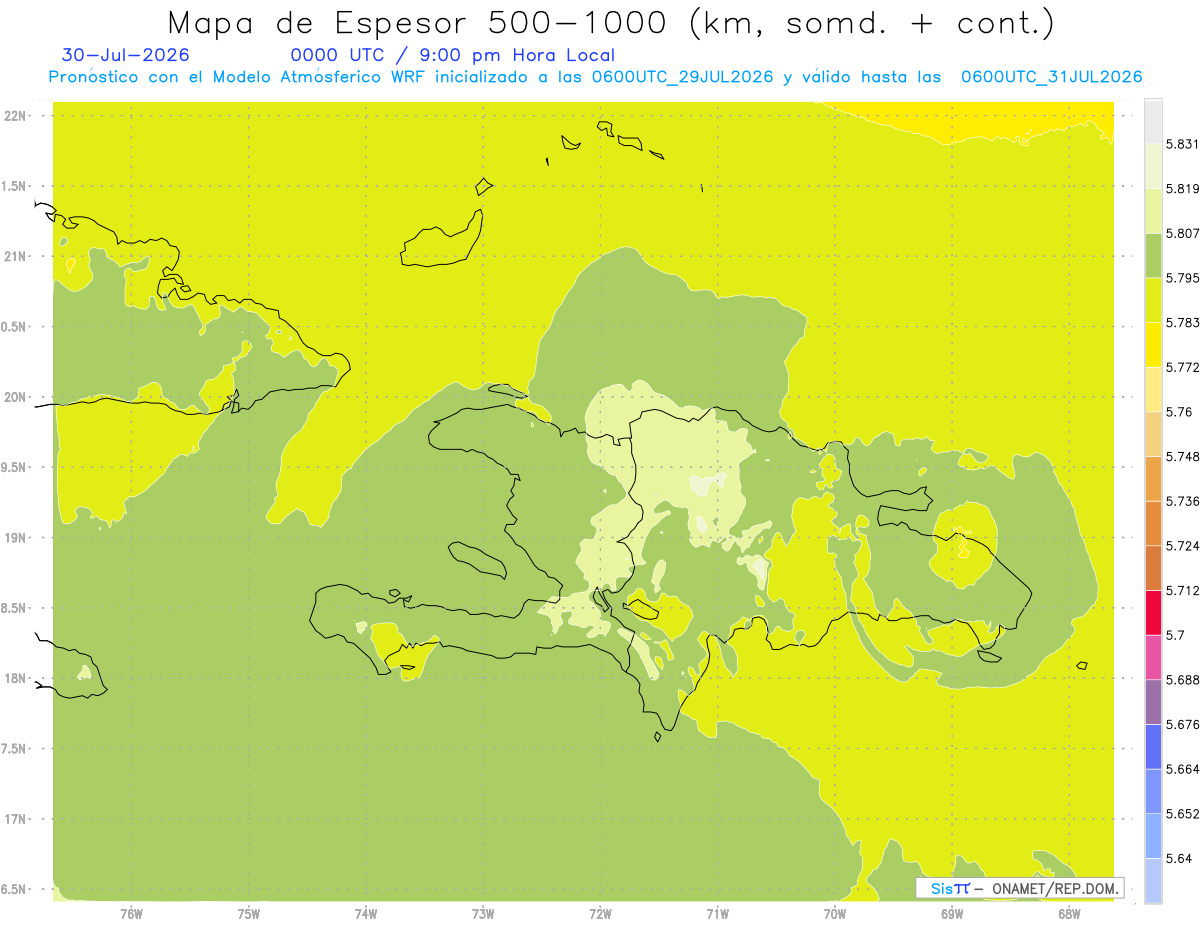Click the orange swatch between 5.736 and 5.748
The width and height of the screenshot is (1200, 927).
(x=1153, y=478)
